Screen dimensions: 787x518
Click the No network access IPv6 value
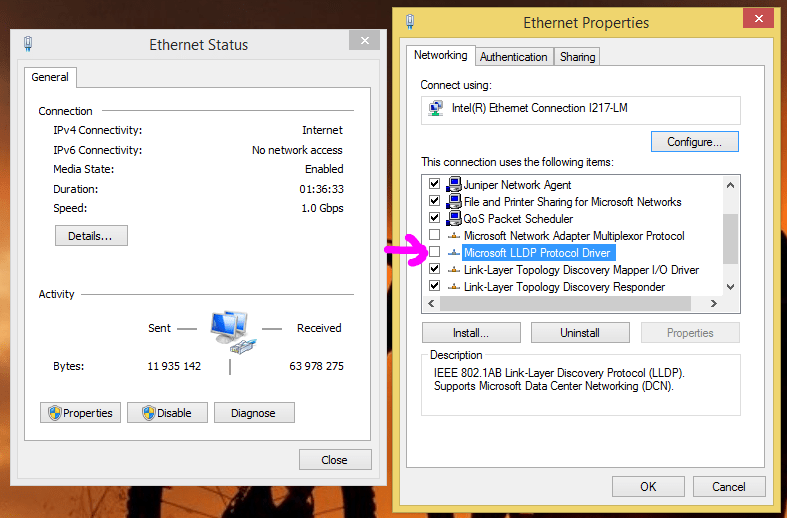tap(297, 150)
